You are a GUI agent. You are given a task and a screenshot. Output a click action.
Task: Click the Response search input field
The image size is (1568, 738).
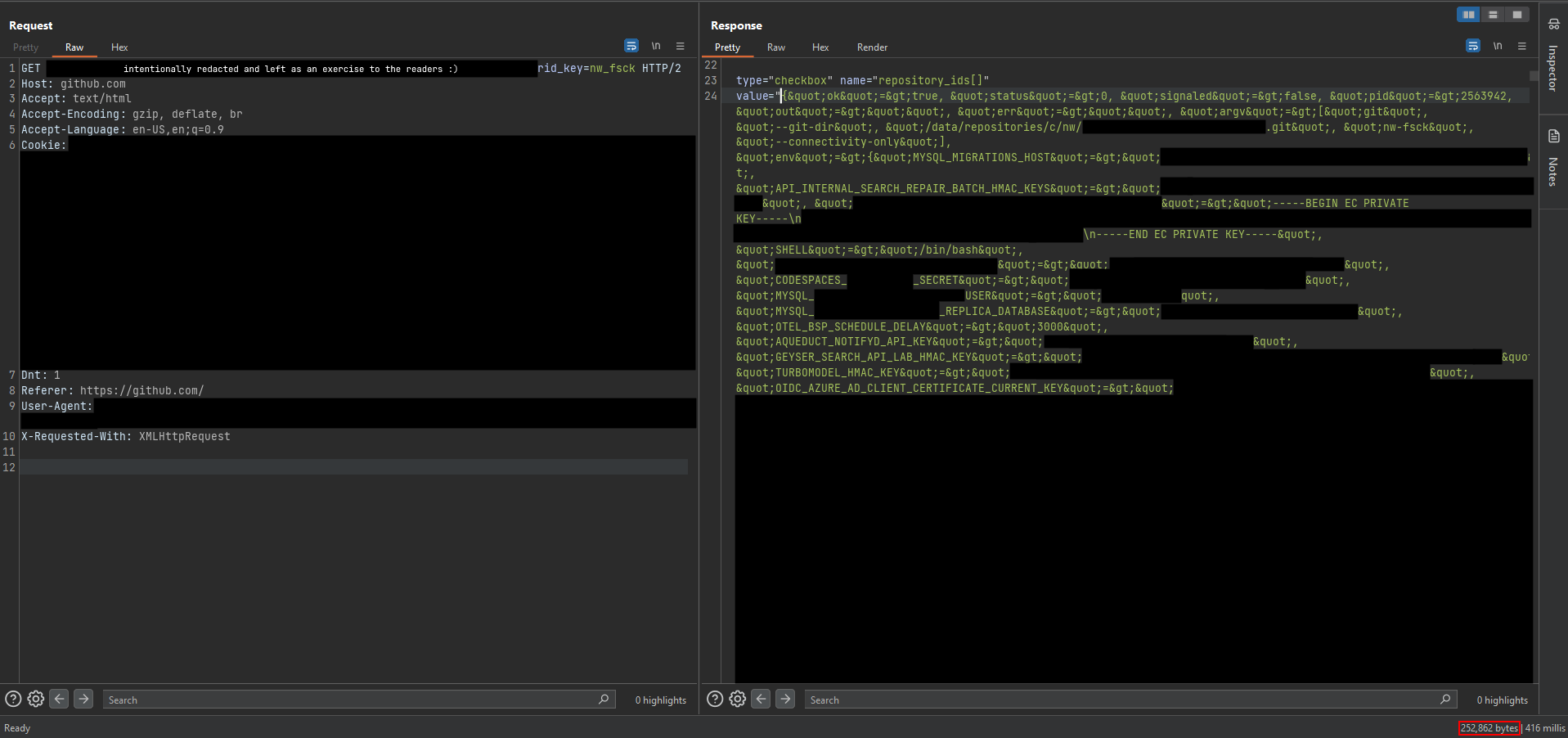click(1121, 700)
